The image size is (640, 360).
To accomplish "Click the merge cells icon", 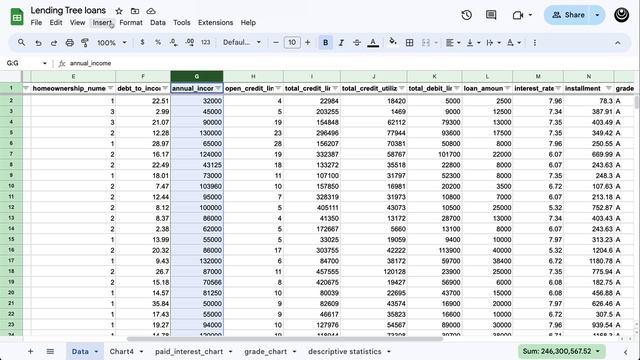I will (x=426, y=42).
